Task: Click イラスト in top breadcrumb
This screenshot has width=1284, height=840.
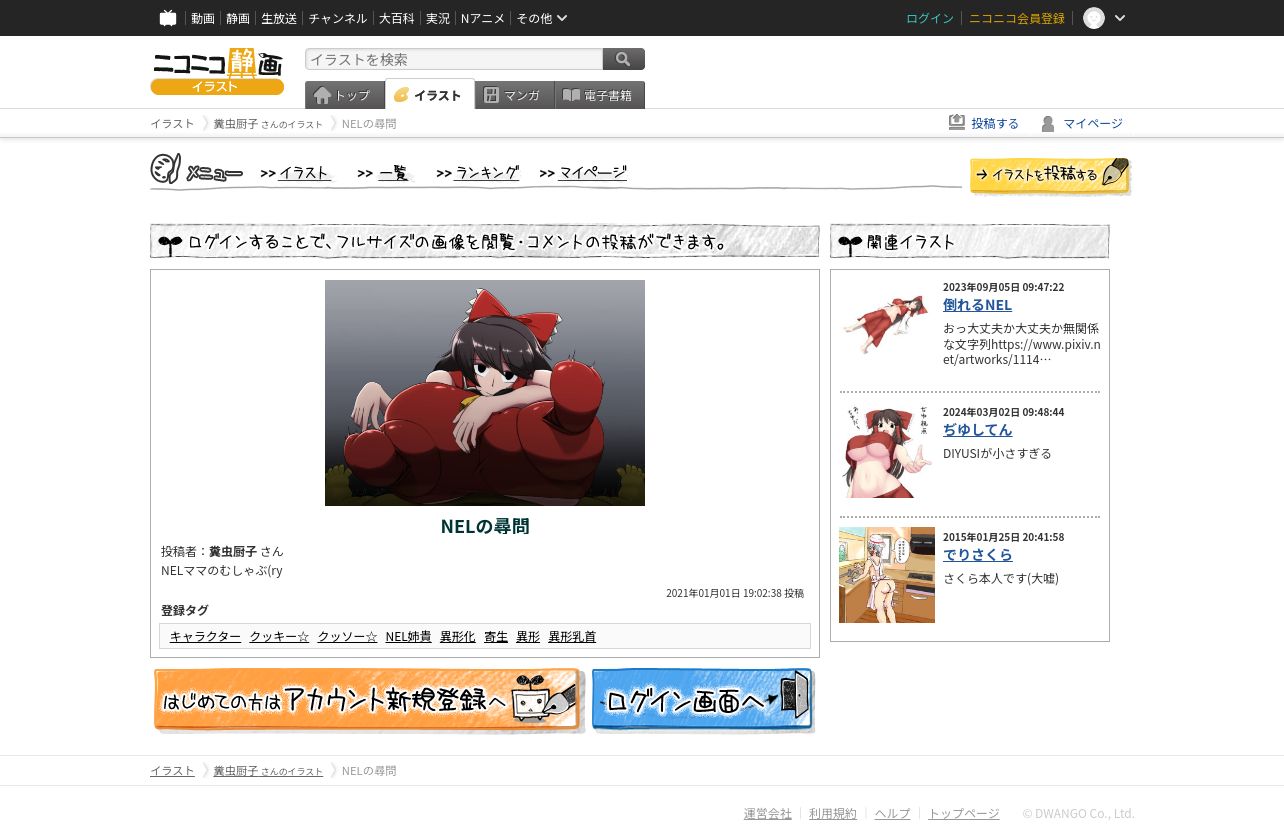Action: click(x=172, y=124)
